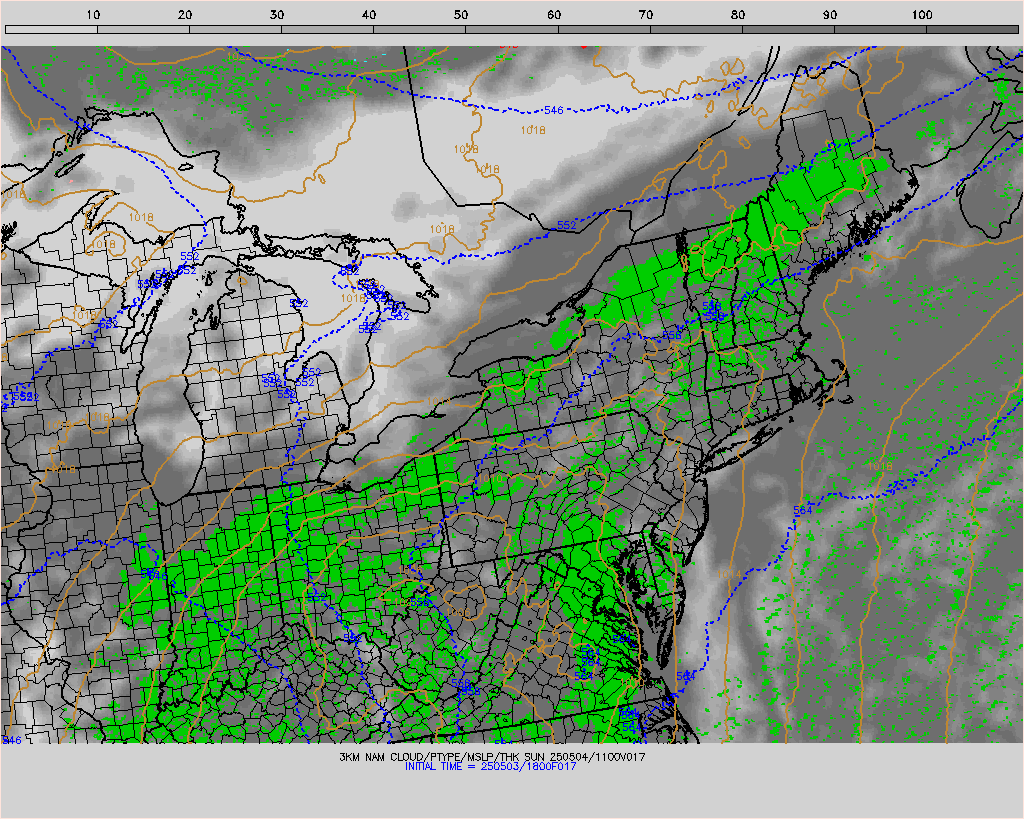Pick the legend segment between 90 and 100
The image size is (1024, 819).
(880, 29)
